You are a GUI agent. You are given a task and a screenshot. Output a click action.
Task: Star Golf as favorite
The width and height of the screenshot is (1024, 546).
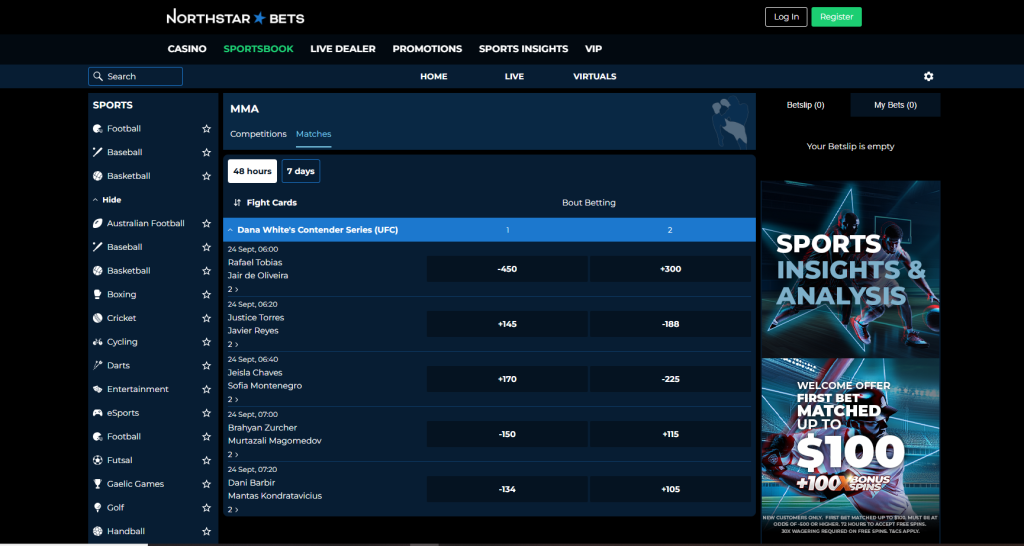pos(206,507)
